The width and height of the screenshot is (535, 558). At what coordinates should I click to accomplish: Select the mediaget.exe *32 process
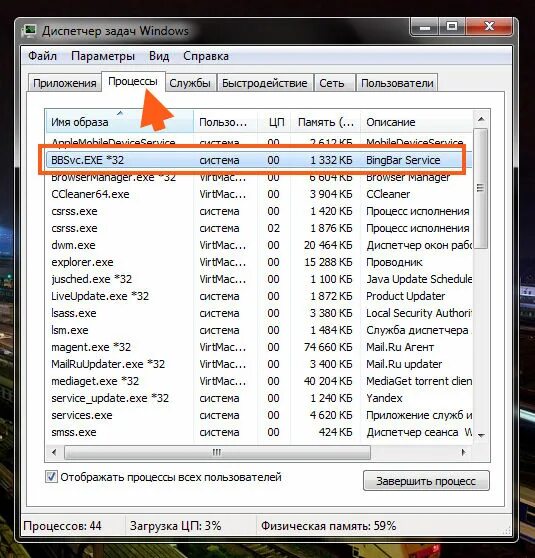point(259,381)
